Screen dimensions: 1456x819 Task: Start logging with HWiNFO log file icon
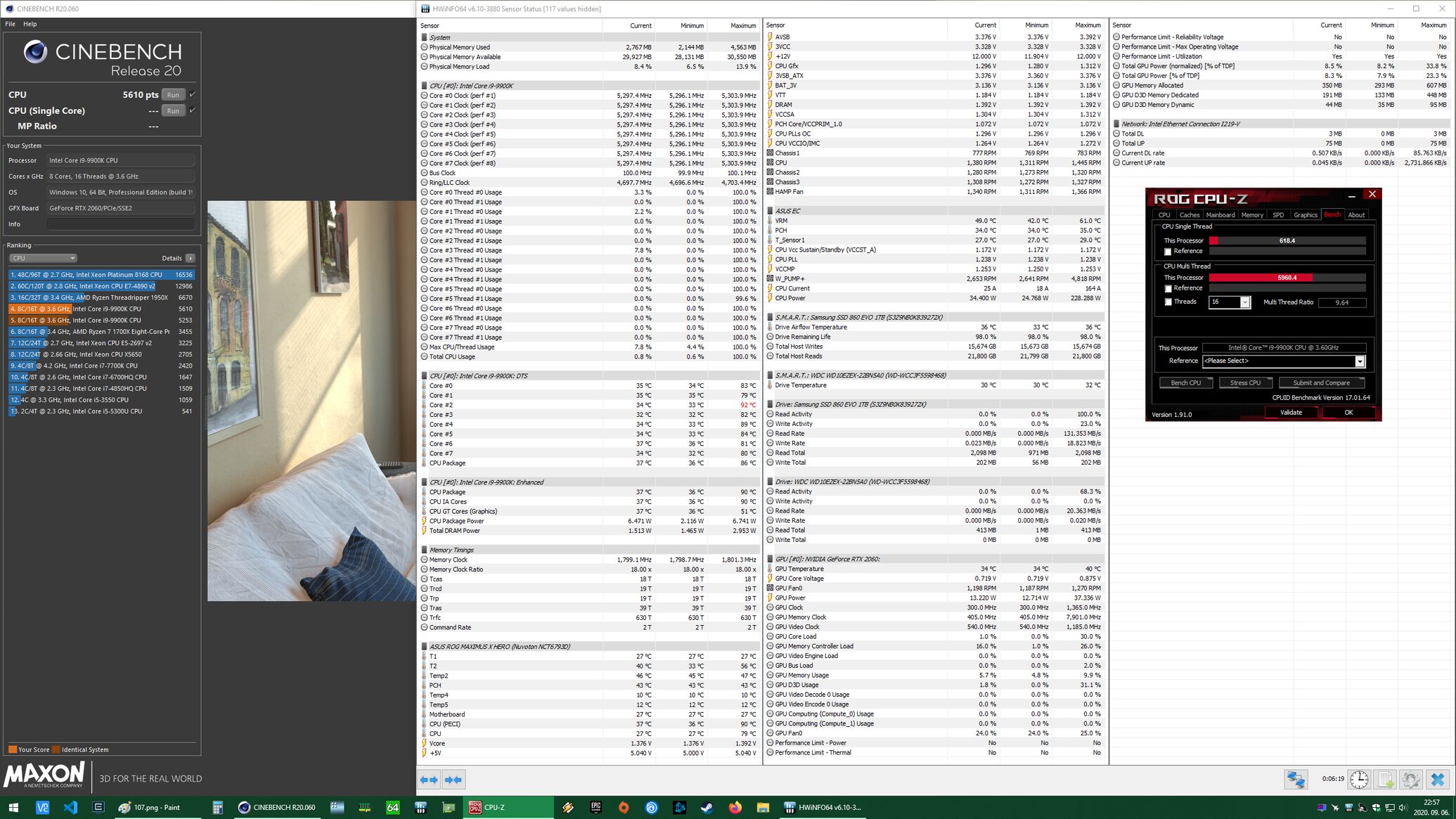(1385, 779)
